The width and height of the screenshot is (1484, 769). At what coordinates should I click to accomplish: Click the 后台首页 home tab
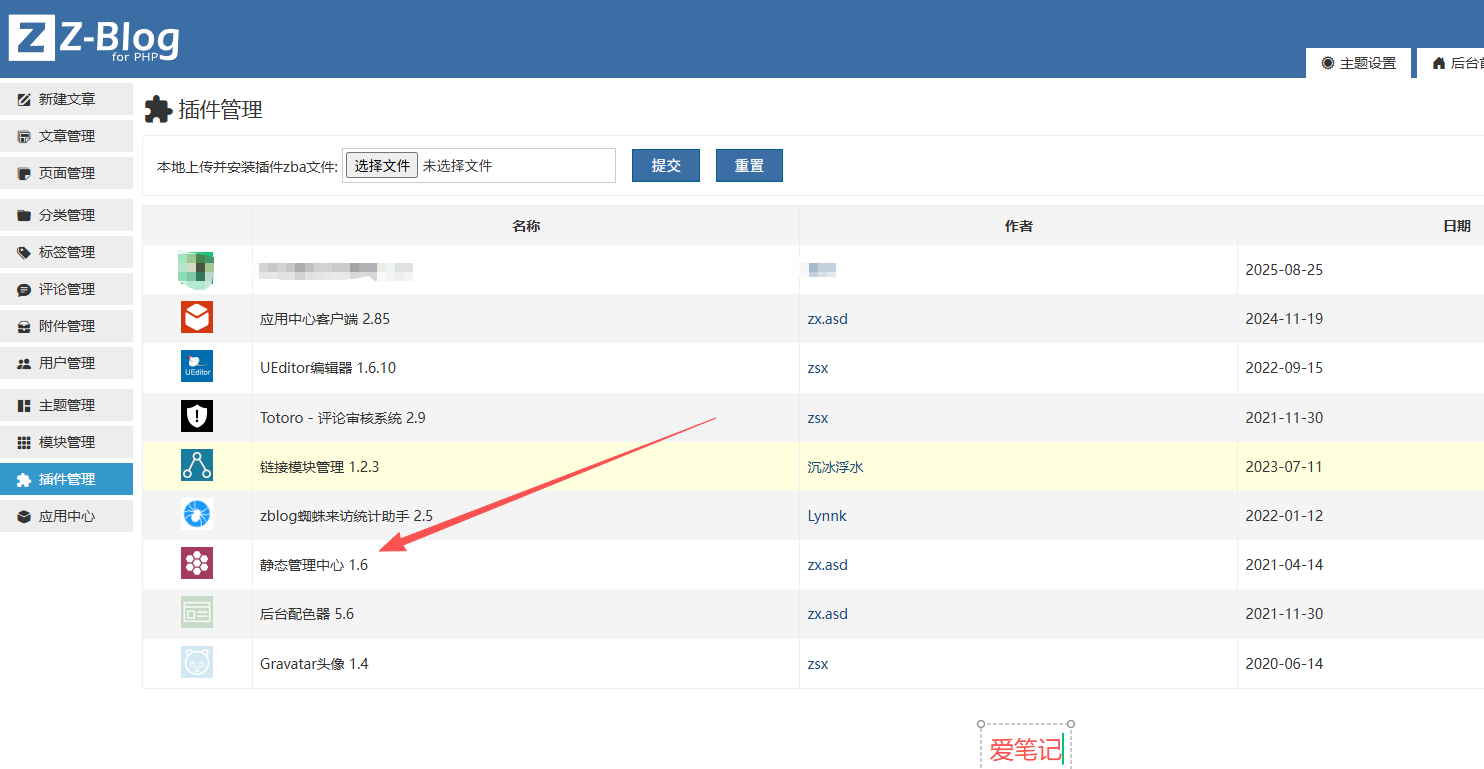tap(1451, 63)
